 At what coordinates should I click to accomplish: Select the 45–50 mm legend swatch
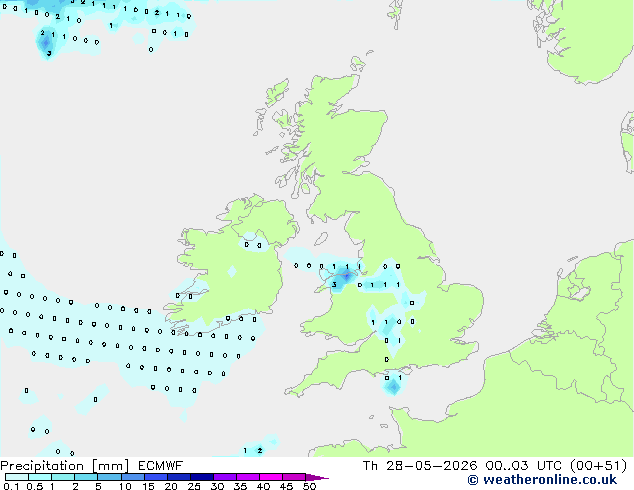point(294,477)
